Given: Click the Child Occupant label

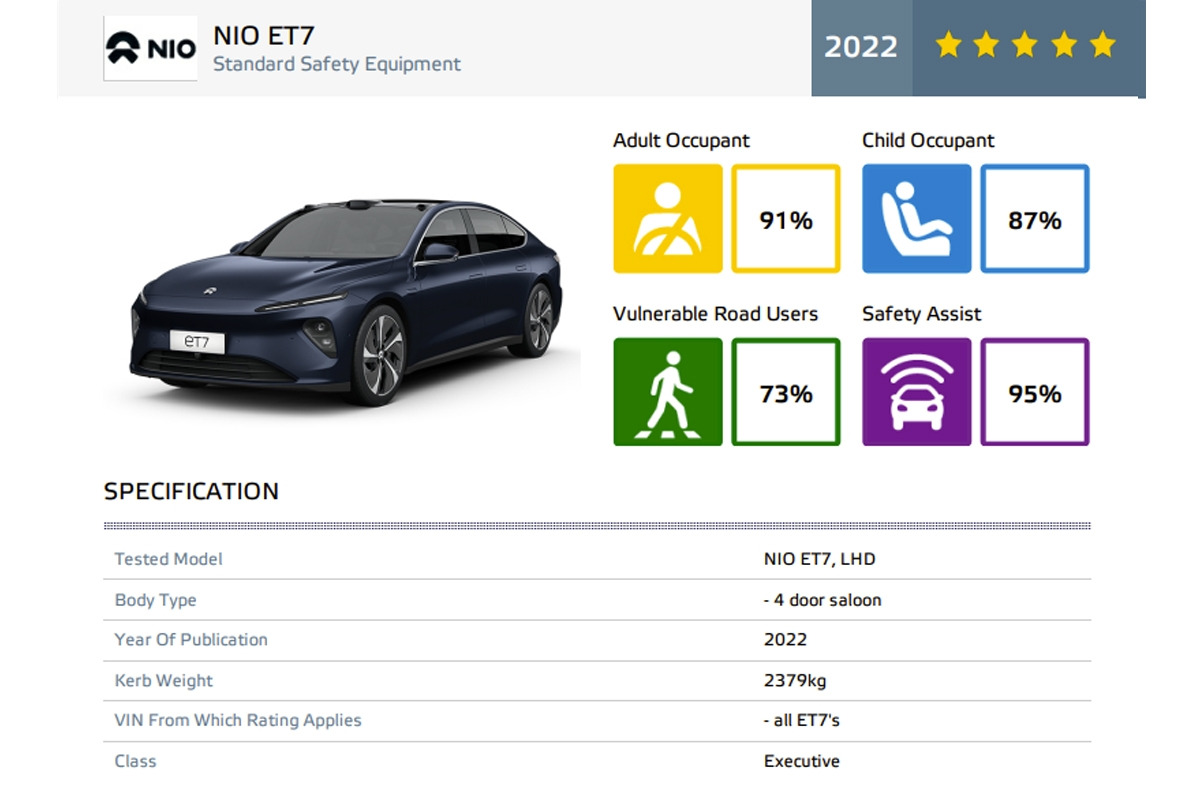Looking at the screenshot, I should coord(928,141).
